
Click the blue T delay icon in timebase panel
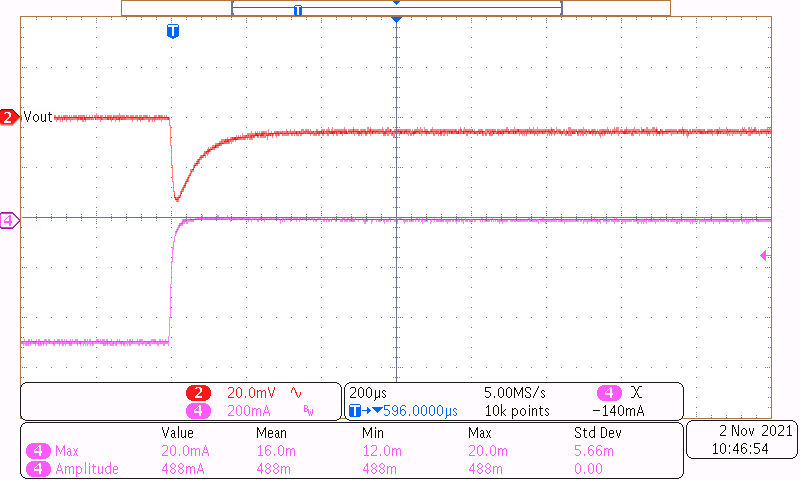[355, 411]
